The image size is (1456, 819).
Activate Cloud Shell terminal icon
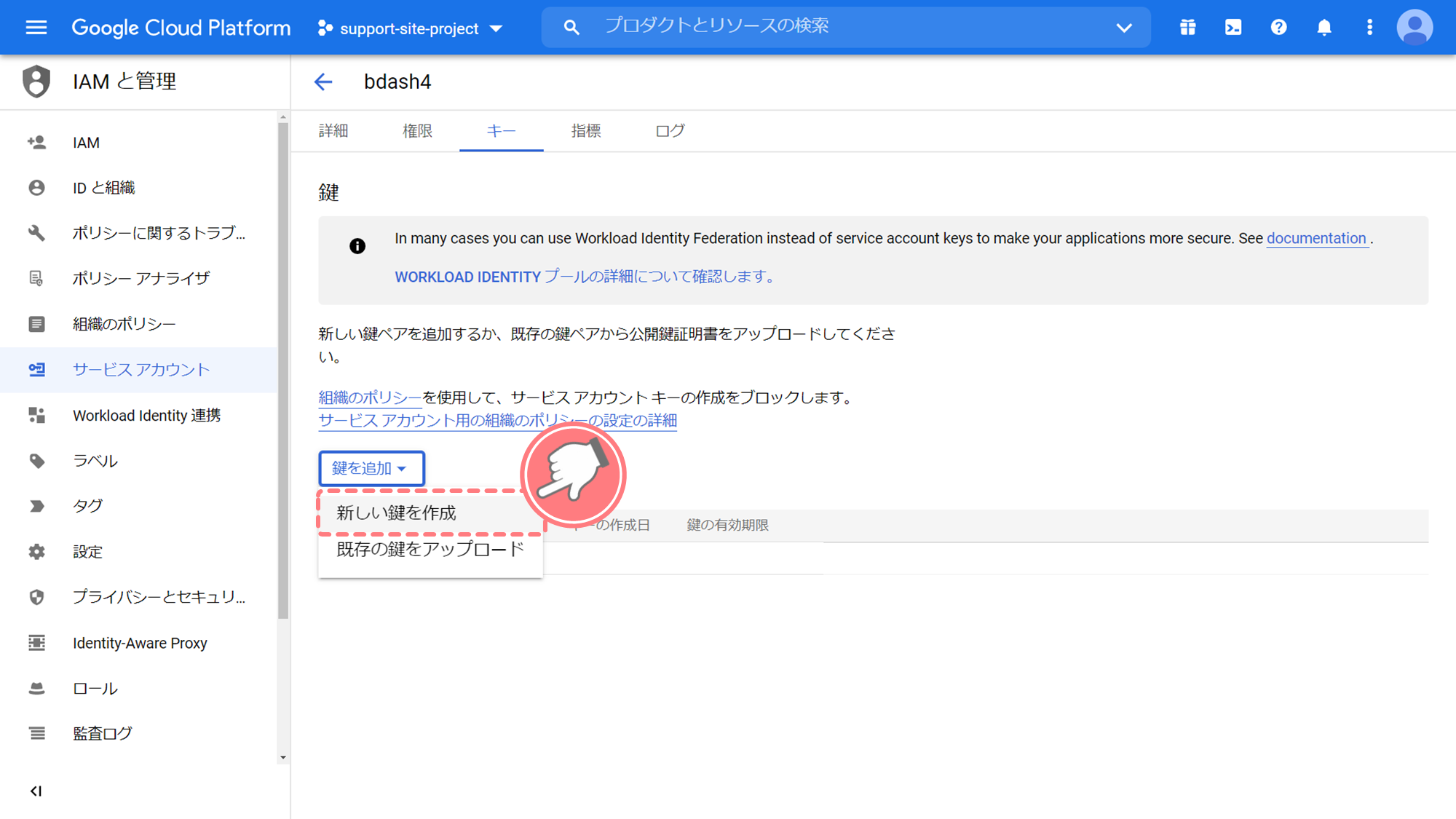pyautogui.click(x=1233, y=28)
